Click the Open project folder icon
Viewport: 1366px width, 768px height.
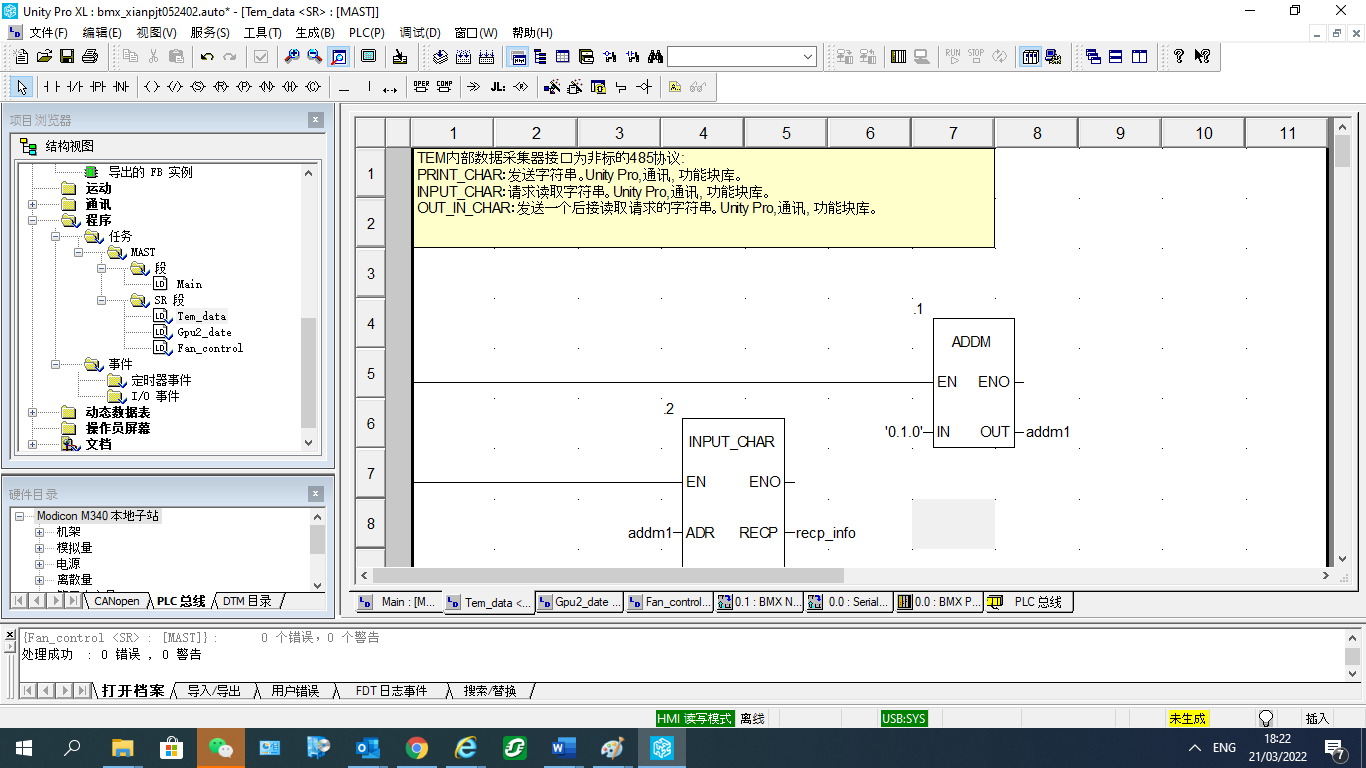pyautogui.click(x=44, y=57)
